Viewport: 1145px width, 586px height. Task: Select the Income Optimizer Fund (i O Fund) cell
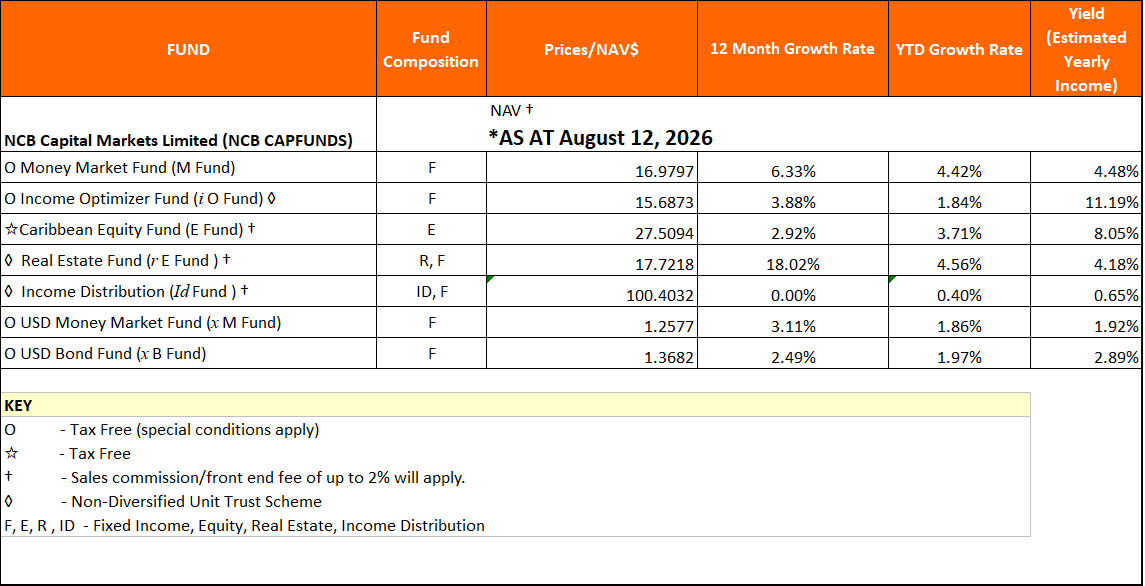pyautogui.click(x=189, y=198)
